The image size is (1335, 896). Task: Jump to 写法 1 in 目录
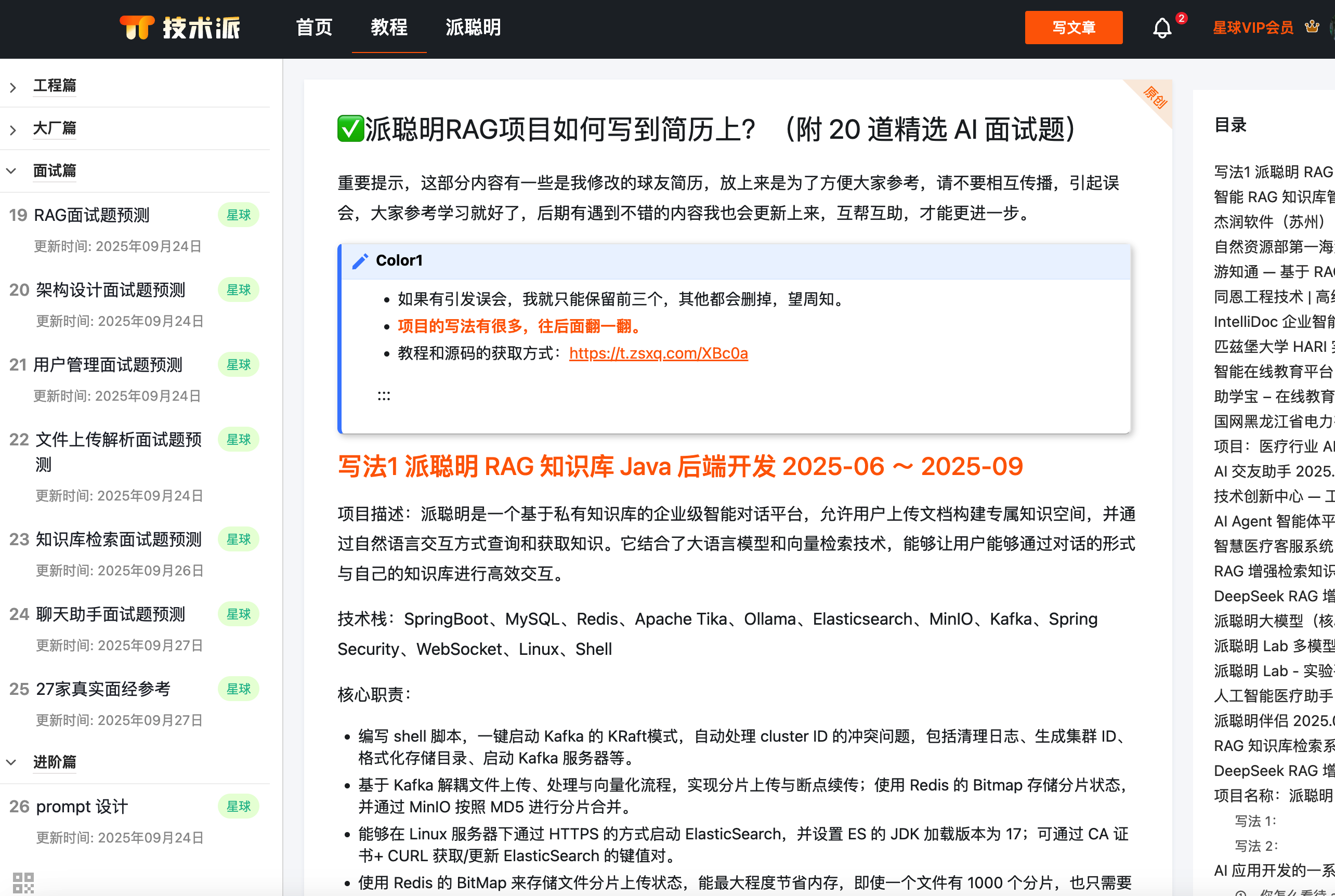pyautogui.click(x=1255, y=821)
